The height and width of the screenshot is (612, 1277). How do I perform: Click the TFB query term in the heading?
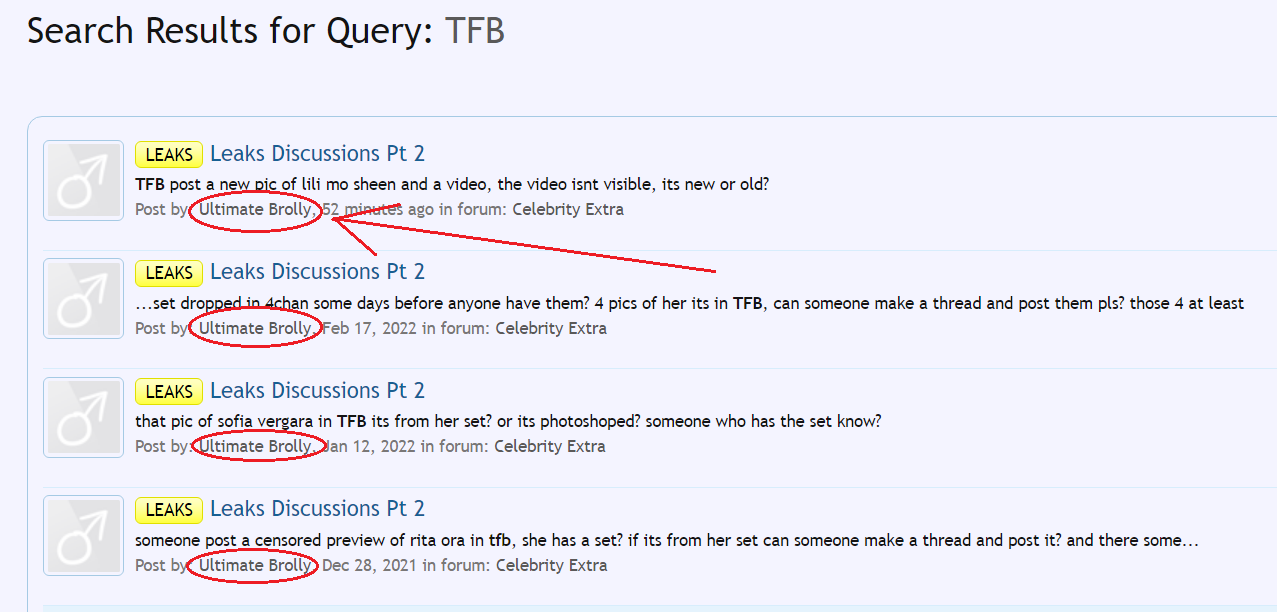475,31
